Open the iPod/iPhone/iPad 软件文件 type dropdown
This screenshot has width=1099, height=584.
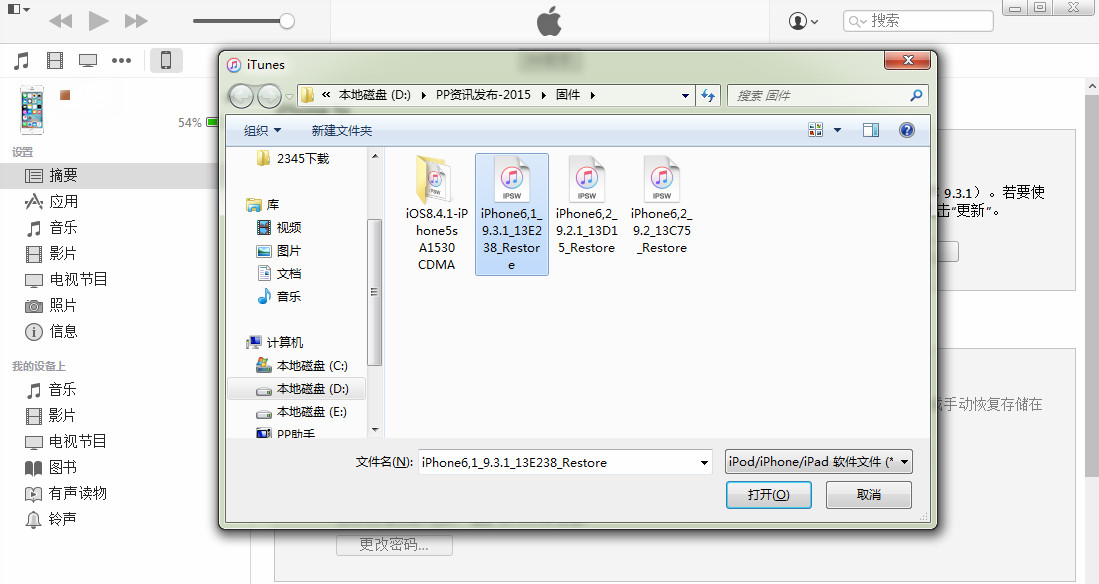819,461
